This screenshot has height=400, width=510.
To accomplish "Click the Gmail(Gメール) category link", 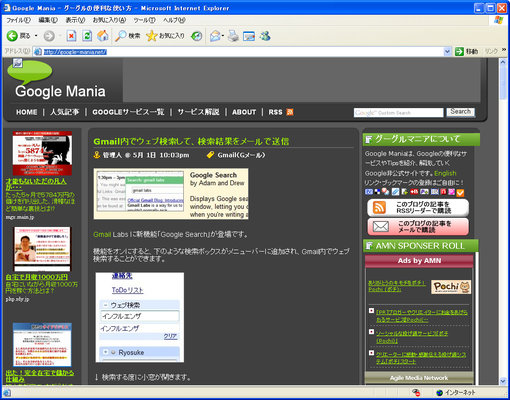I will tap(241, 155).
